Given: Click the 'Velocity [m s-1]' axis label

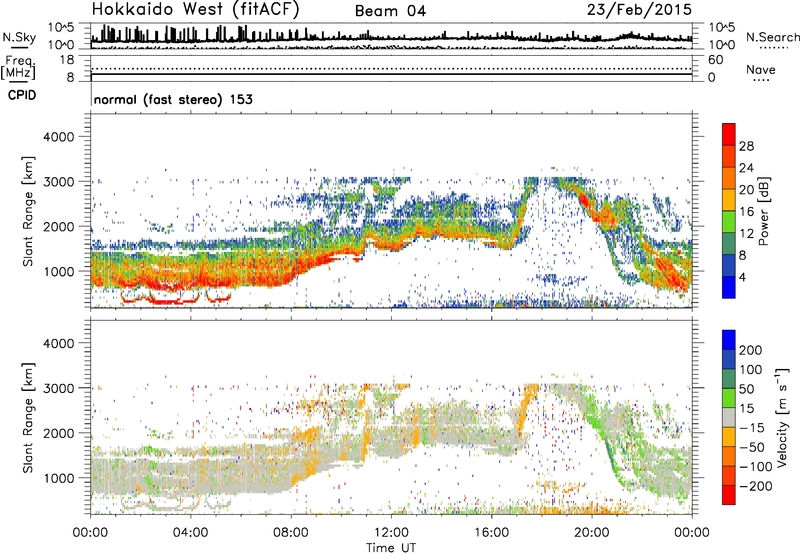Looking at the screenshot, I should (781, 417).
